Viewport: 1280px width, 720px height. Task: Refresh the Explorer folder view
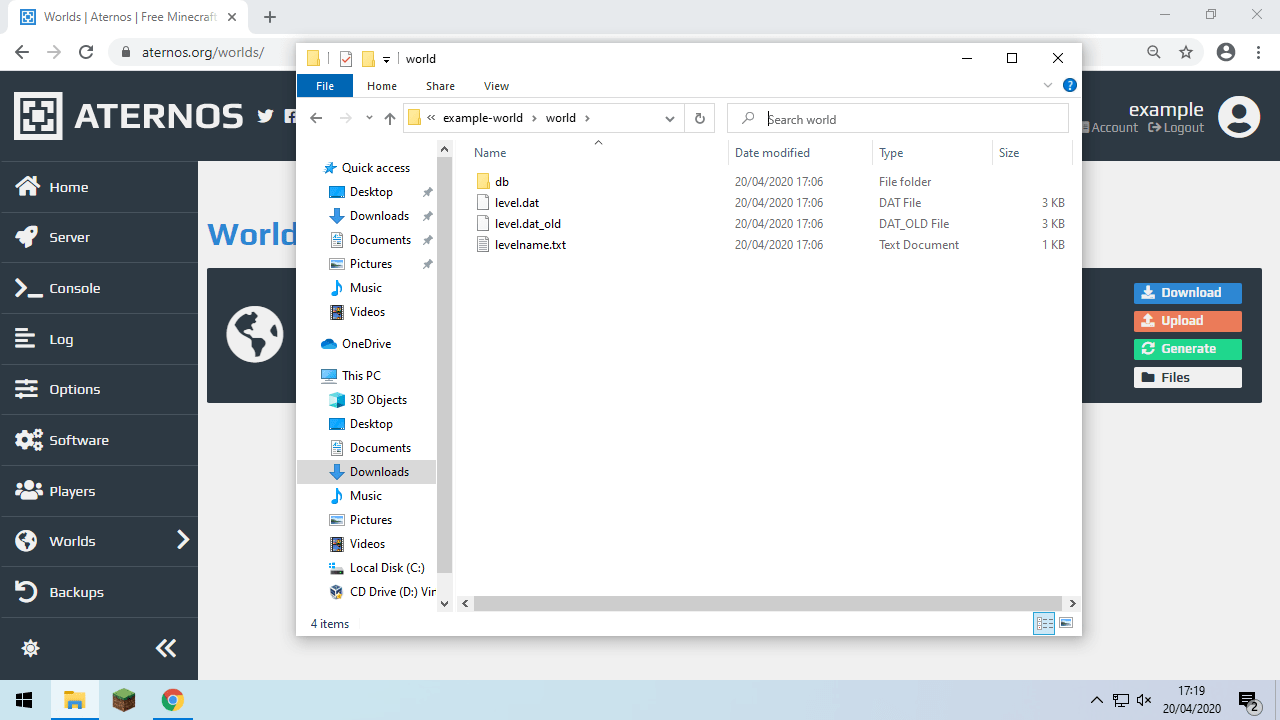[699, 118]
